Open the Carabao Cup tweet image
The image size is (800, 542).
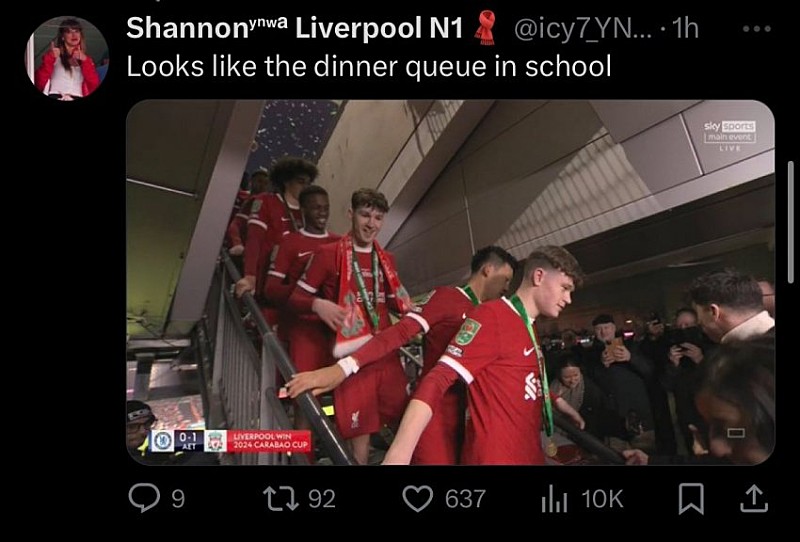[x=451, y=282]
